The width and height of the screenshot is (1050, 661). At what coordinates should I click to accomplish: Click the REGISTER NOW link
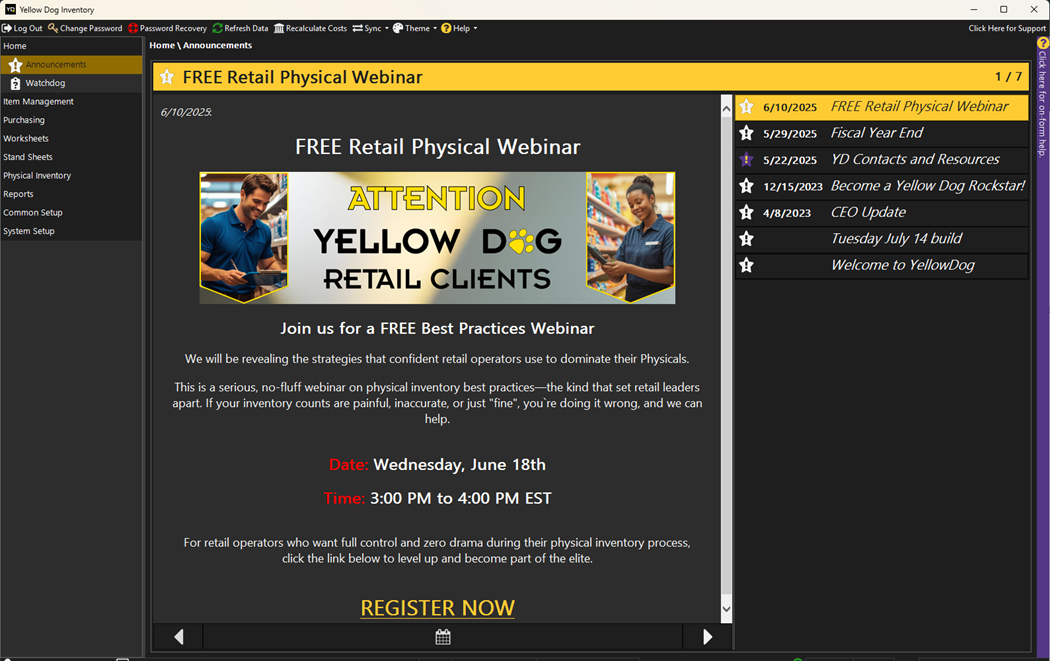(x=437, y=608)
